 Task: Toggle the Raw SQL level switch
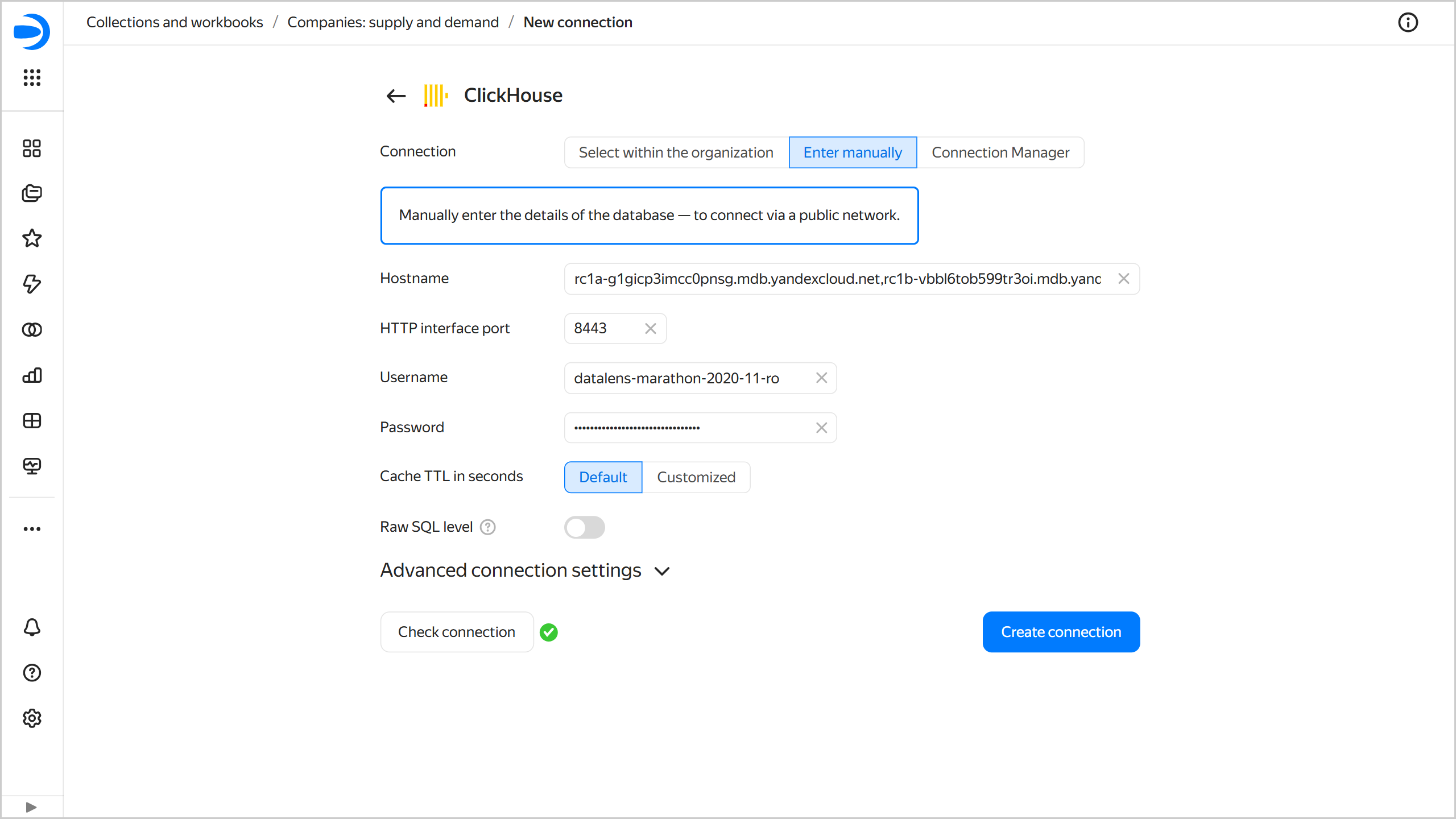(584, 527)
